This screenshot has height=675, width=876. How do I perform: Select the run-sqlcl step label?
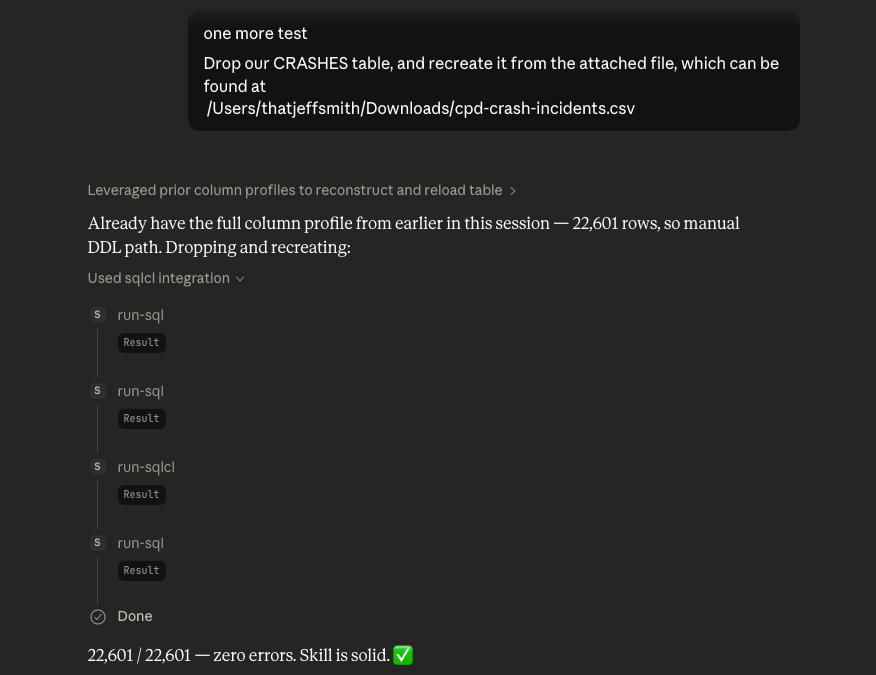[146, 467]
